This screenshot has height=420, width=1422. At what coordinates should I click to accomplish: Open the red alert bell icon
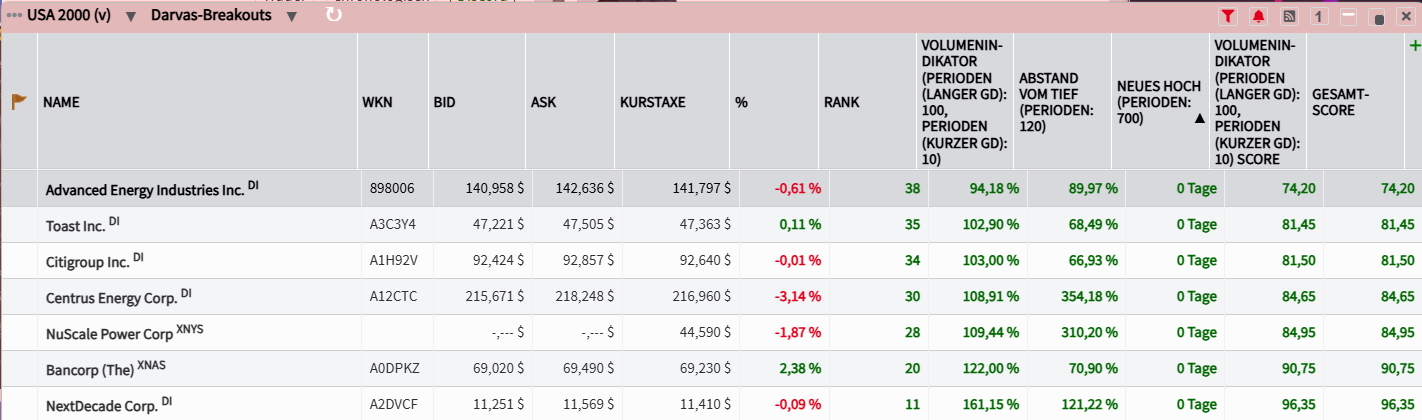tap(1258, 16)
